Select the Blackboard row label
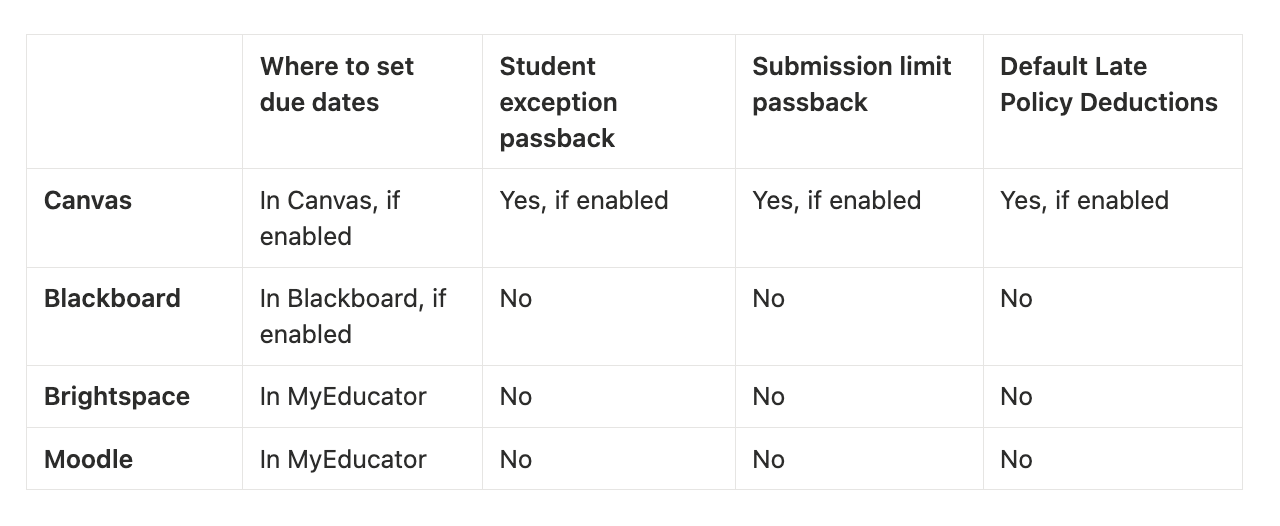1280x526 pixels. pyautogui.click(x=112, y=298)
